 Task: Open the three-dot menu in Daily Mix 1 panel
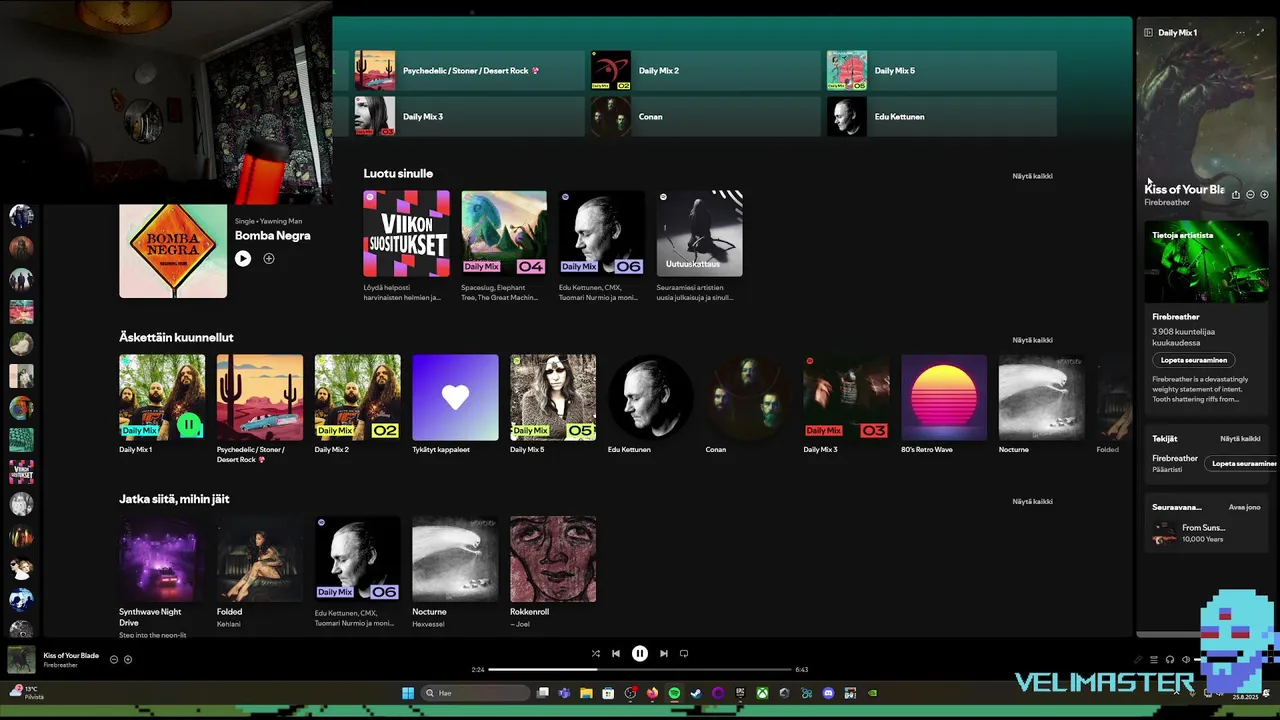click(1240, 32)
